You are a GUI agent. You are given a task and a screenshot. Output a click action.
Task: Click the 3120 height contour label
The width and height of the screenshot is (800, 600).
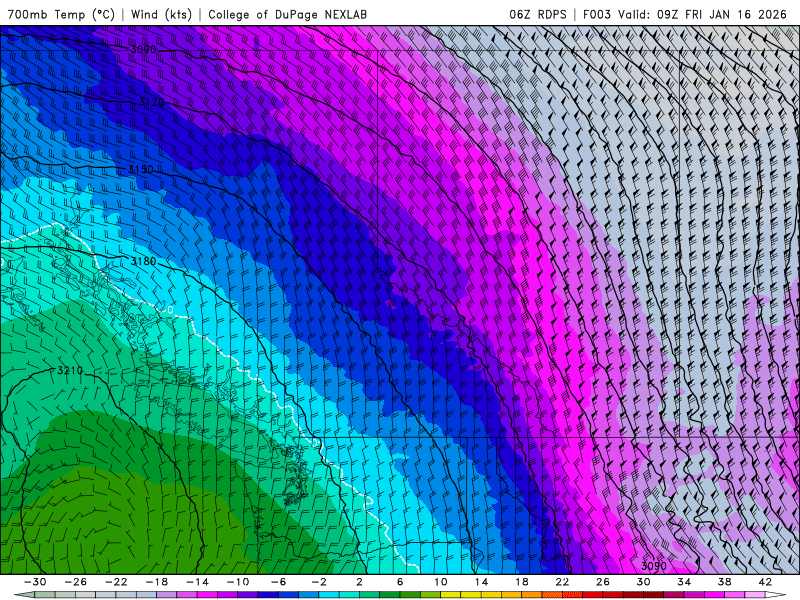(152, 102)
